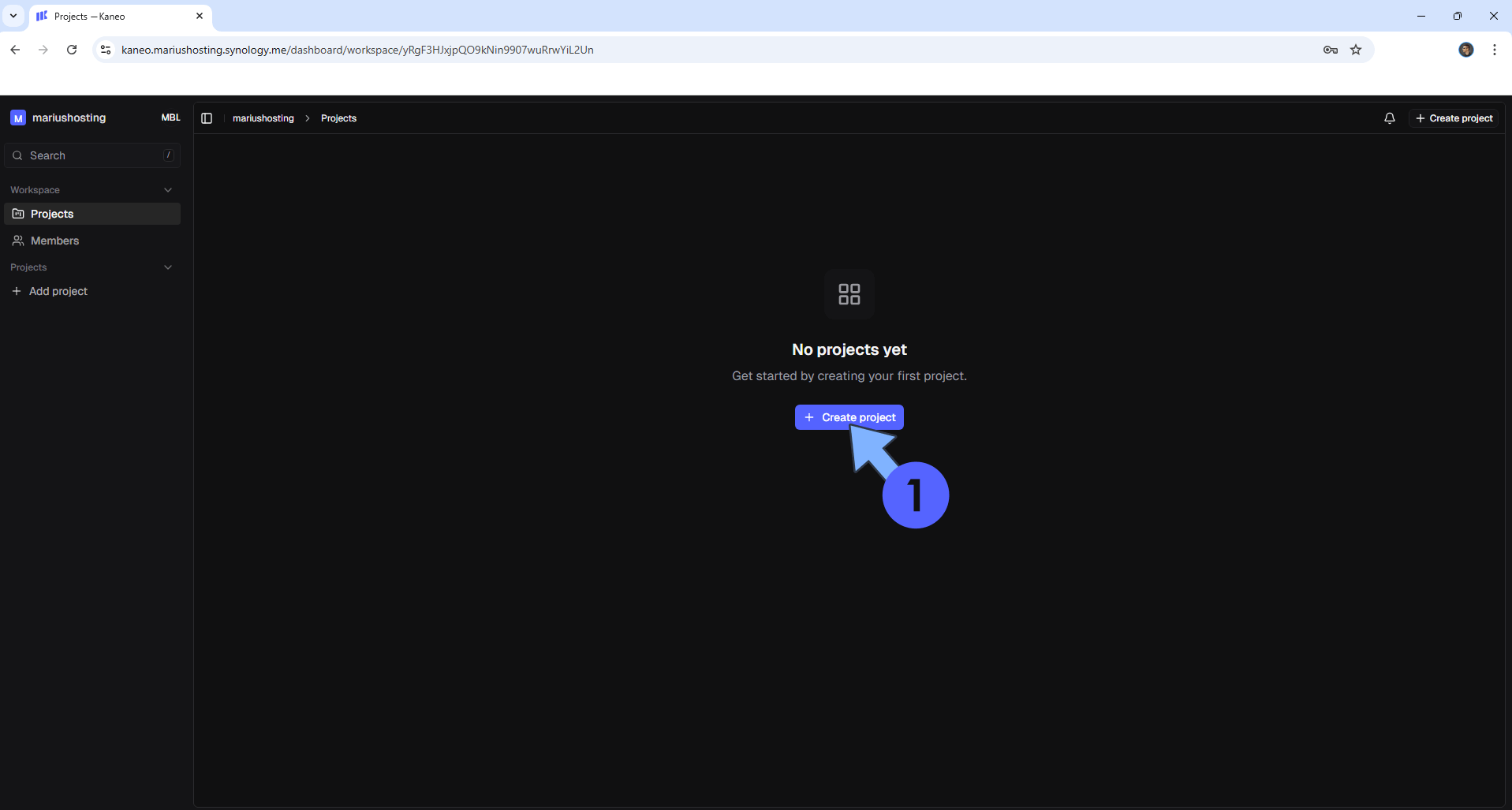Click the center Create project button
This screenshot has width=1512, height=810.
point(849,417)
